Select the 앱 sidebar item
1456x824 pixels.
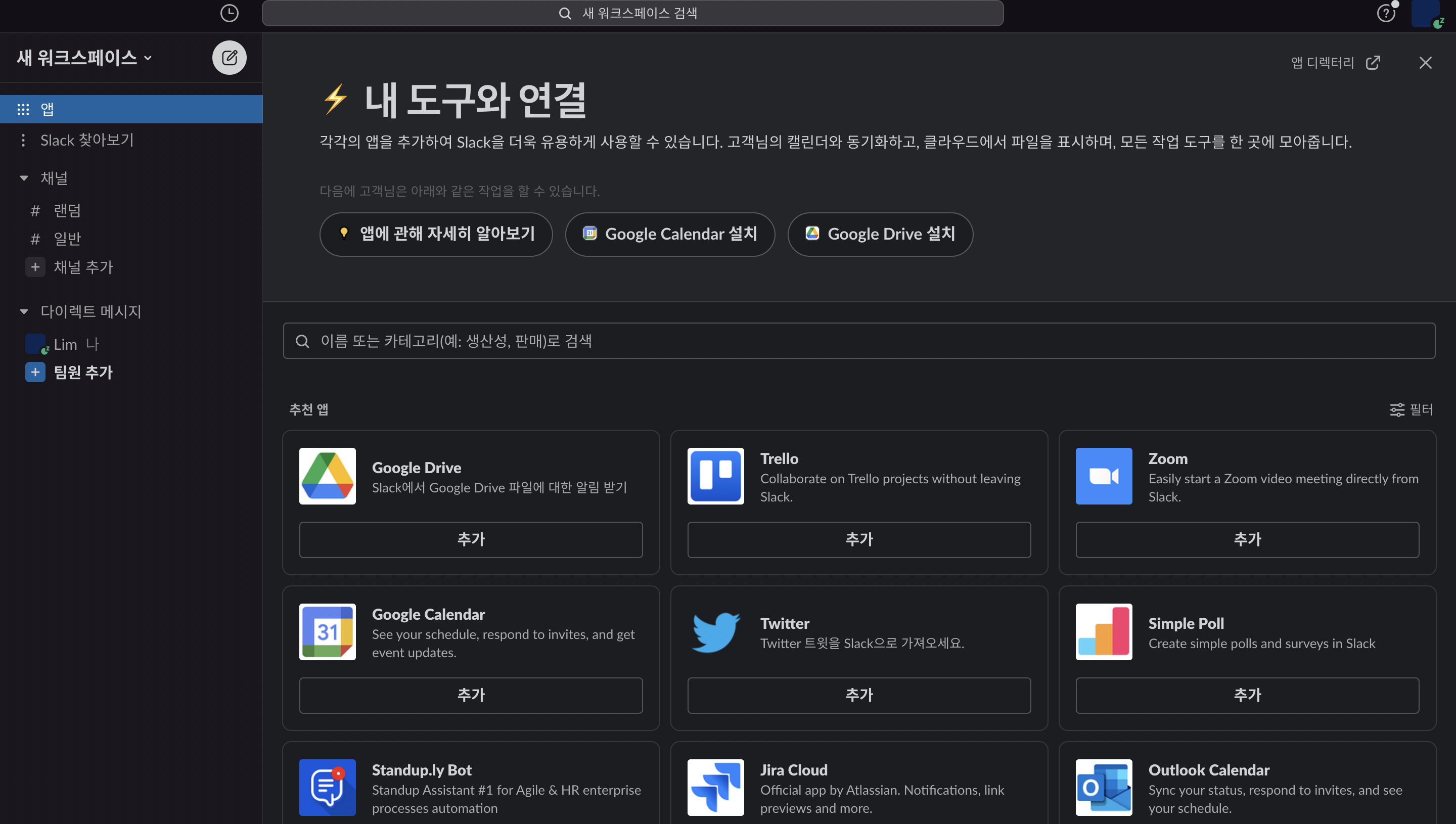48,109
